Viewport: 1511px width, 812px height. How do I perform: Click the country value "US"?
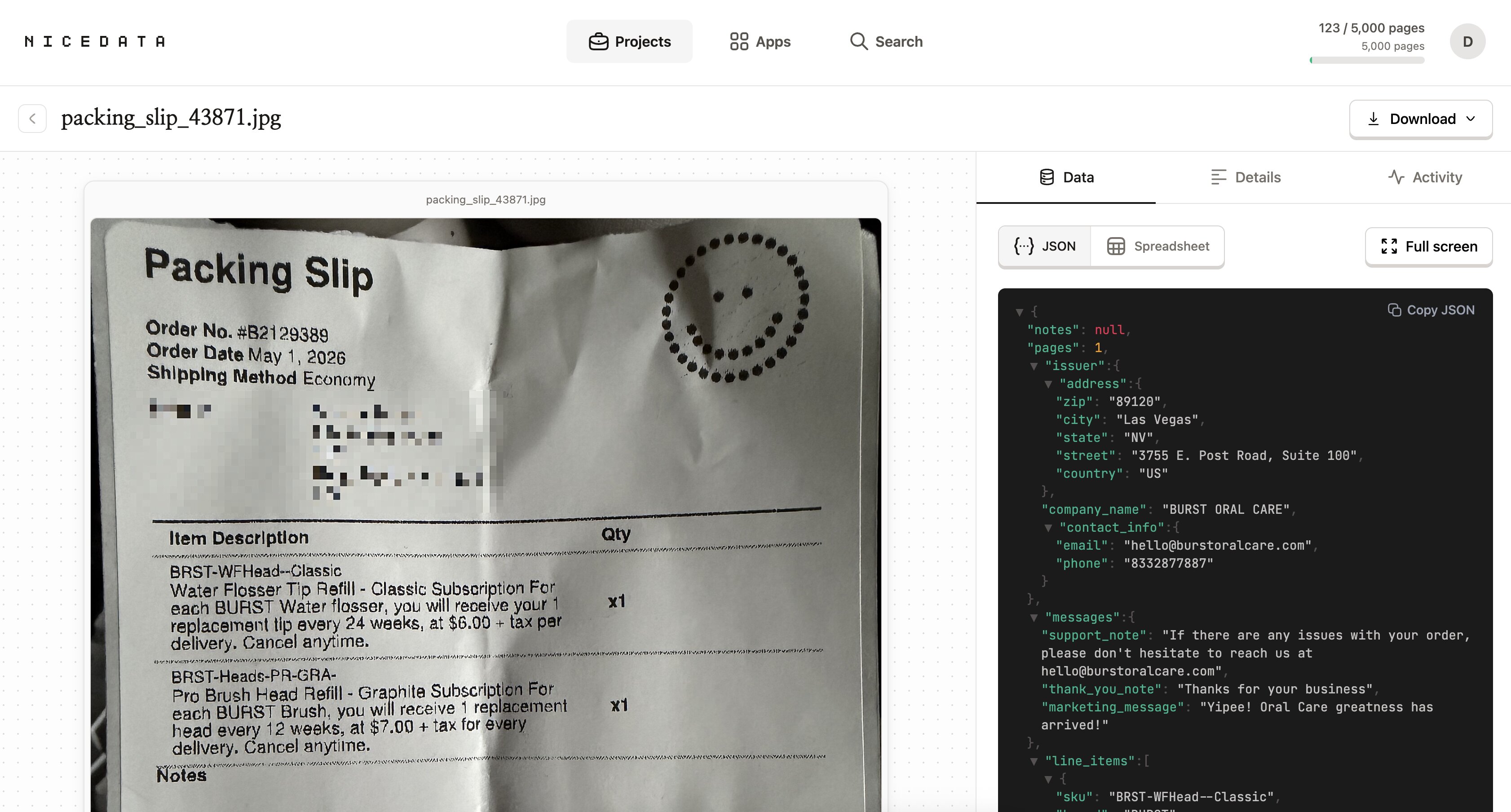[1153, 473]
